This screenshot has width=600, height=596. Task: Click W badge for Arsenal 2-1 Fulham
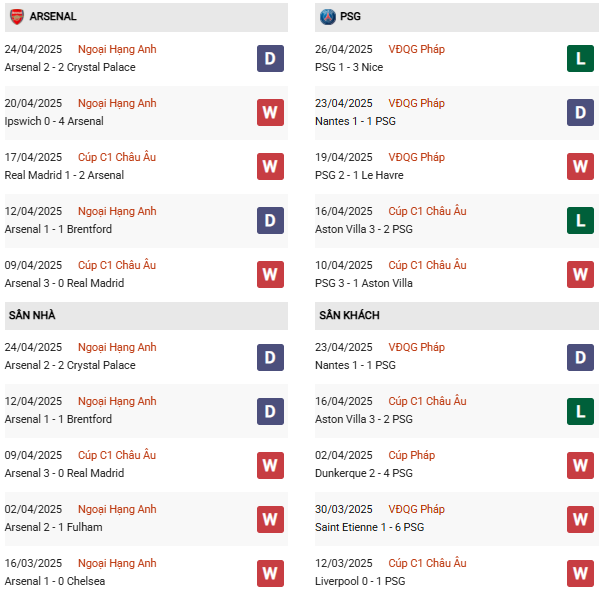tap(270, 518)
